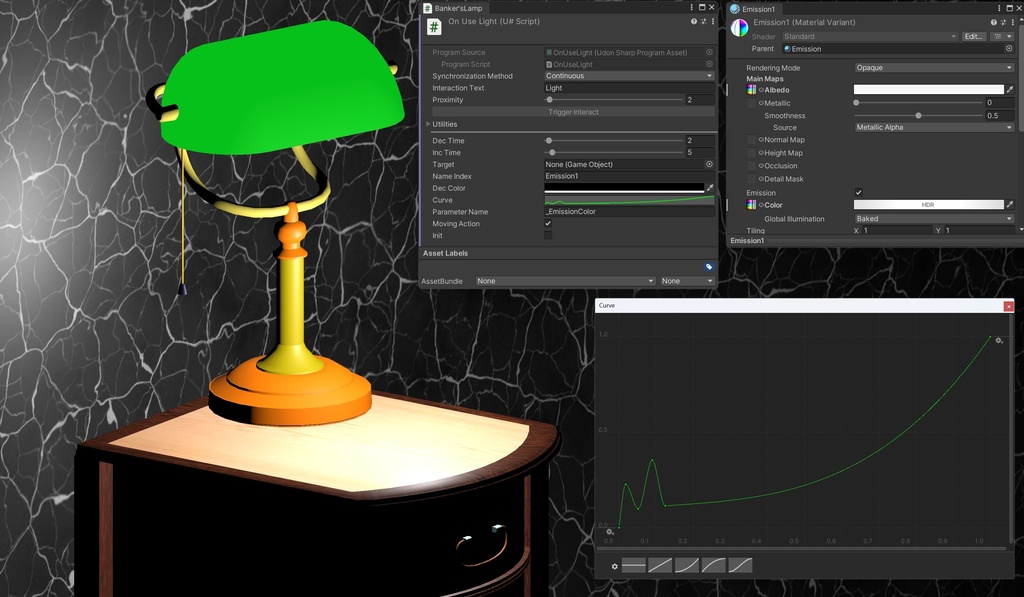Viewport: 1024px width, 597px height.
Task: Pick object for Program Script field
Action: pyautogui.click(x=709, y=64)
